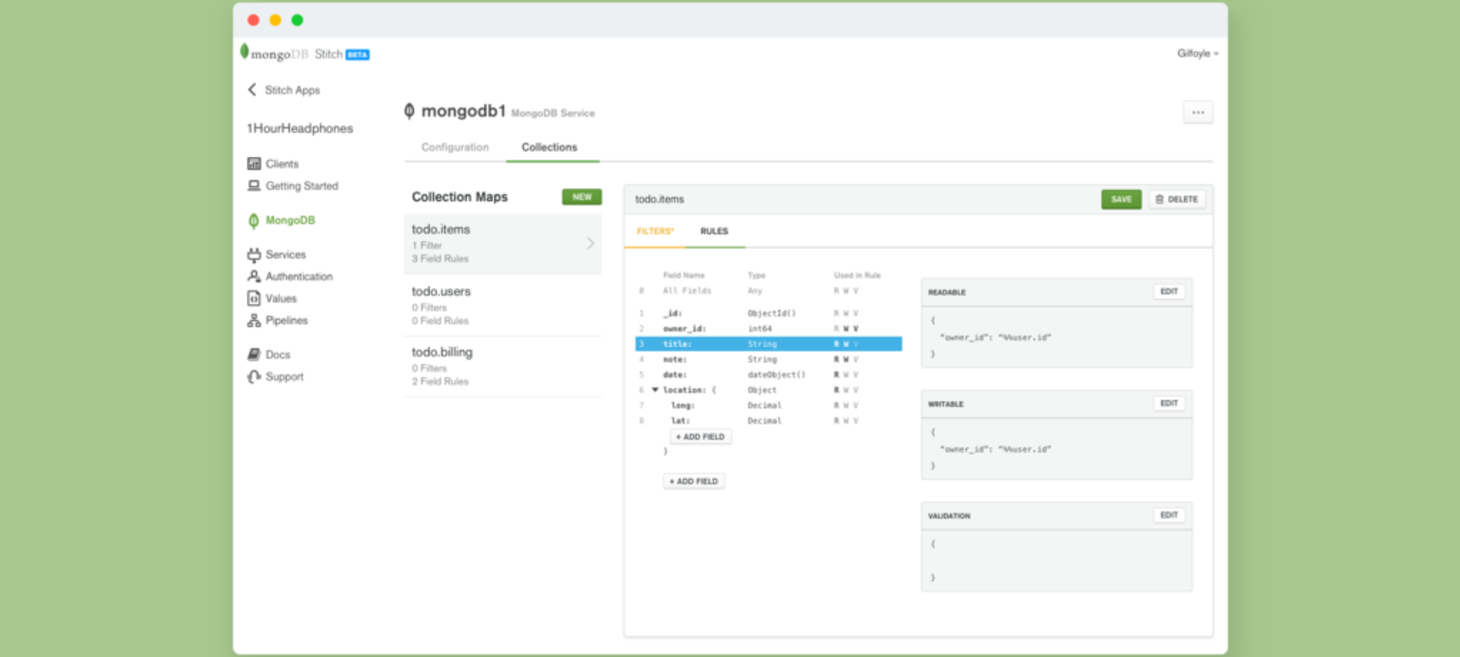Click the Docs book icon
Screen dimensions: 1460x657
click(254, 354)
